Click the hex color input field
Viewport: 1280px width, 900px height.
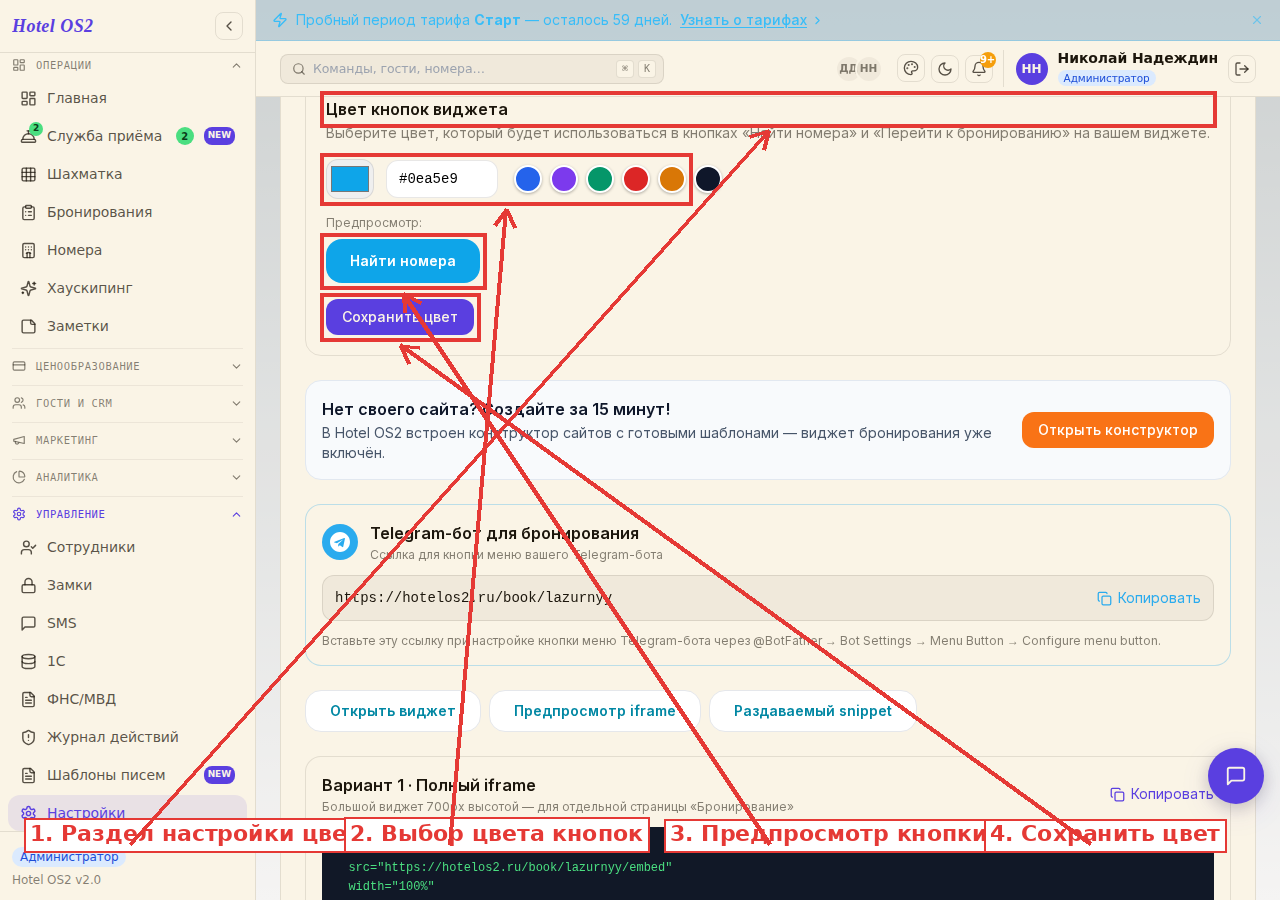click(x=442, y=179)
